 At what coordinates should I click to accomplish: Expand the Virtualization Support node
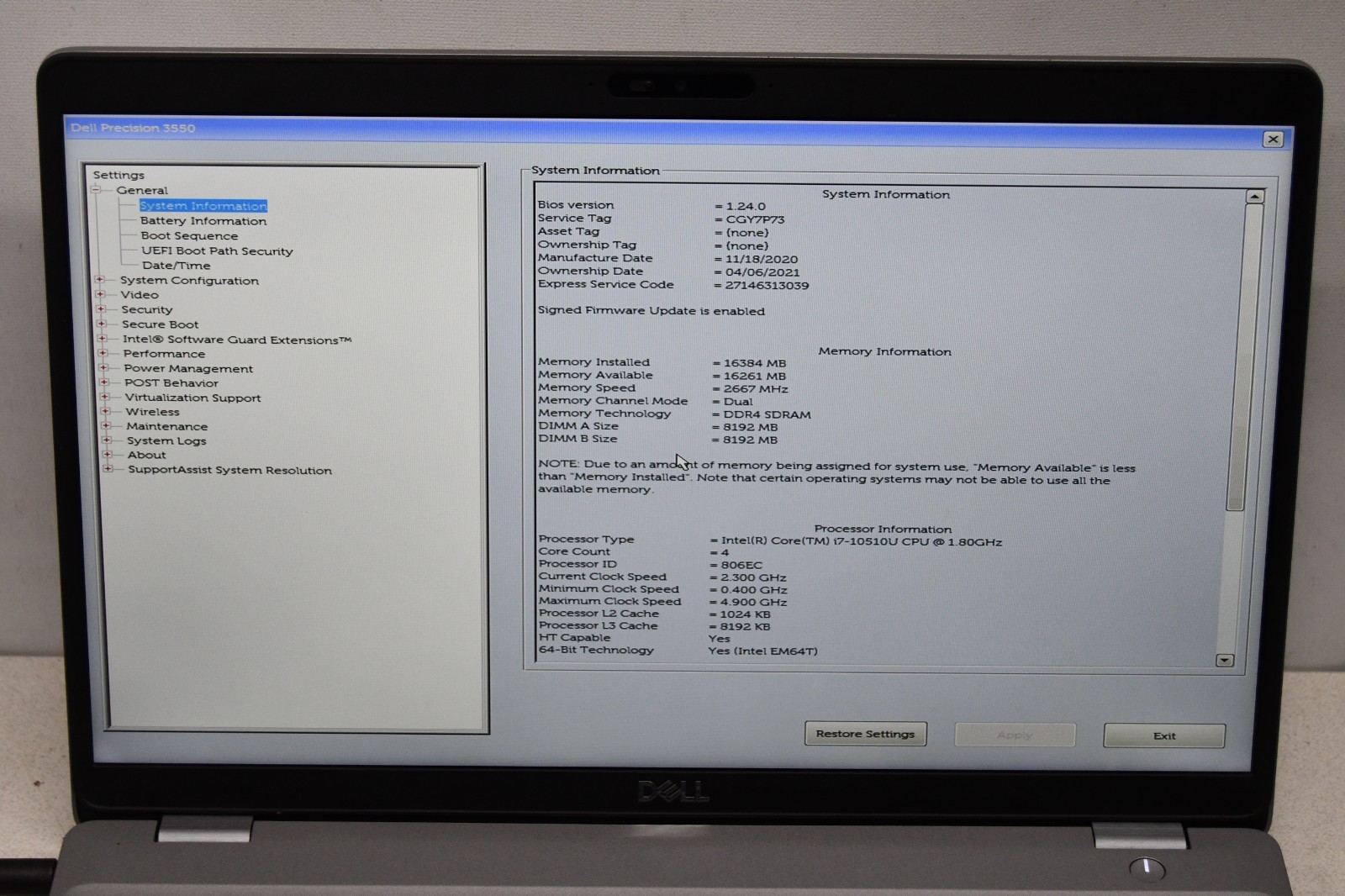coord(105,397)
